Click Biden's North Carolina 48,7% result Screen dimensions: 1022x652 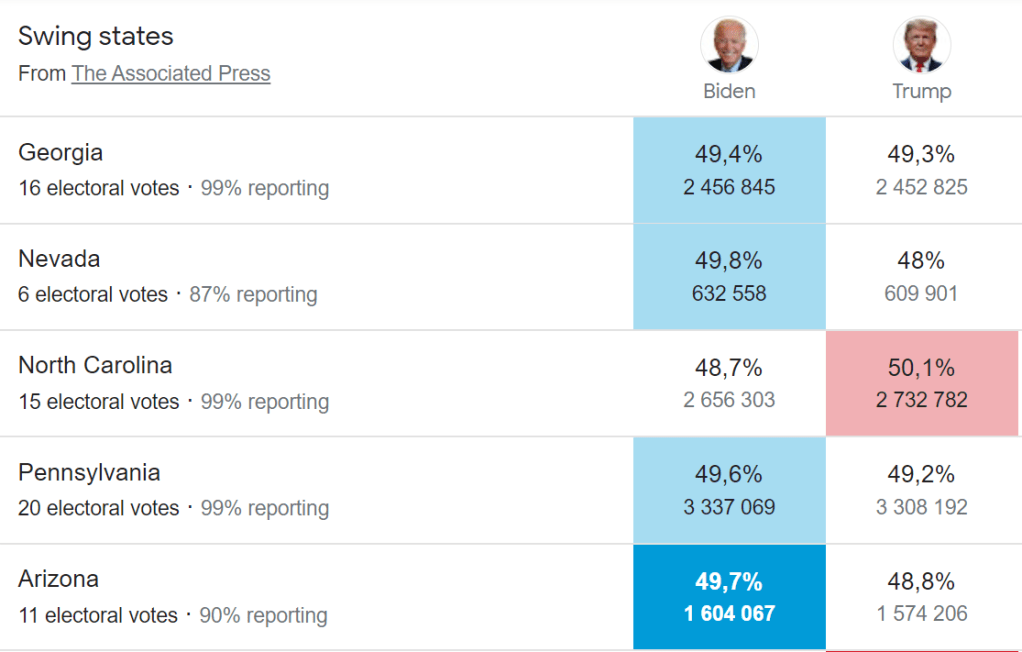pos(729,368)
